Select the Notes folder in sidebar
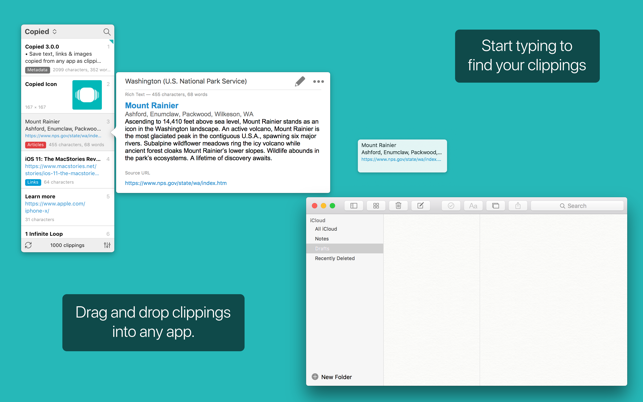 [344, 239]
